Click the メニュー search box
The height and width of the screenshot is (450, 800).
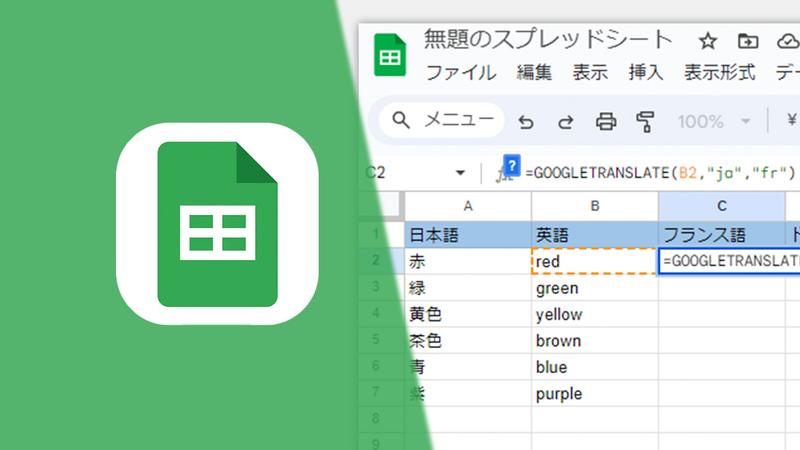click(442, 120)
